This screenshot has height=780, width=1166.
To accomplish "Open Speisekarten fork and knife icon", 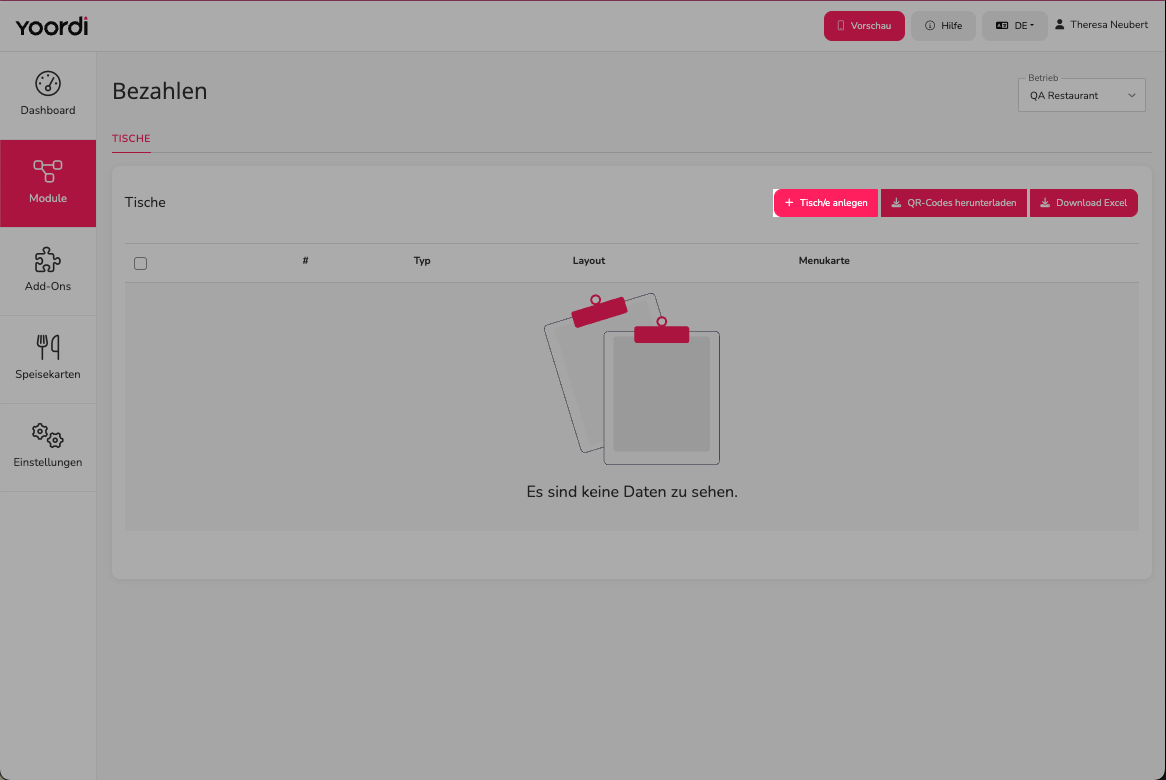I will tap(48, 347).
